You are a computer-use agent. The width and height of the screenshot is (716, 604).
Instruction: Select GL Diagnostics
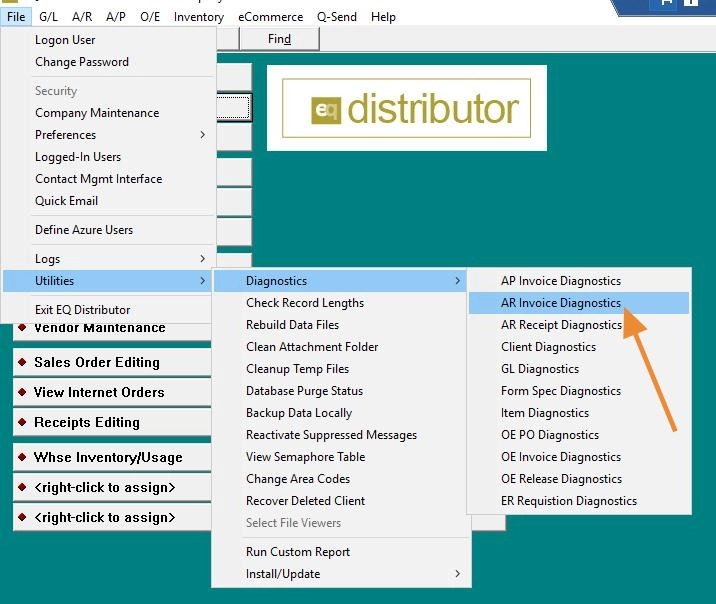pos(579,368)
